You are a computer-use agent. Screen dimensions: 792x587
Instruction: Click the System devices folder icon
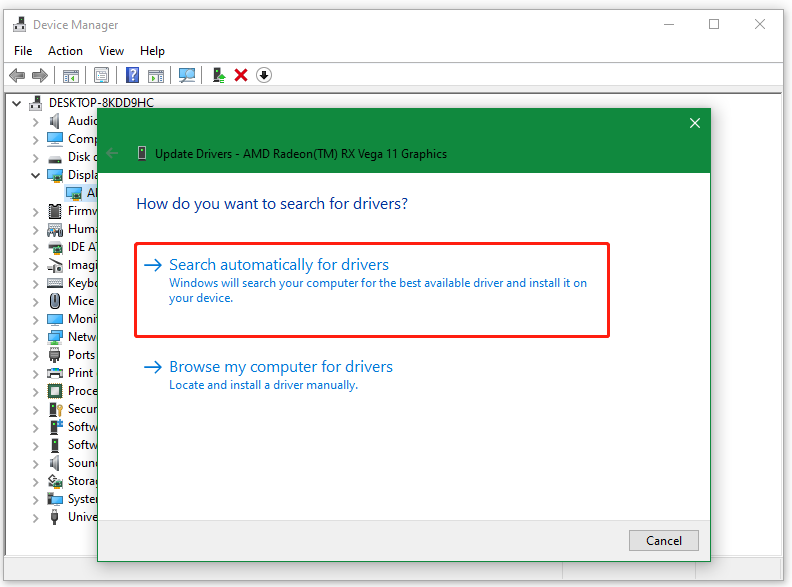55,499
